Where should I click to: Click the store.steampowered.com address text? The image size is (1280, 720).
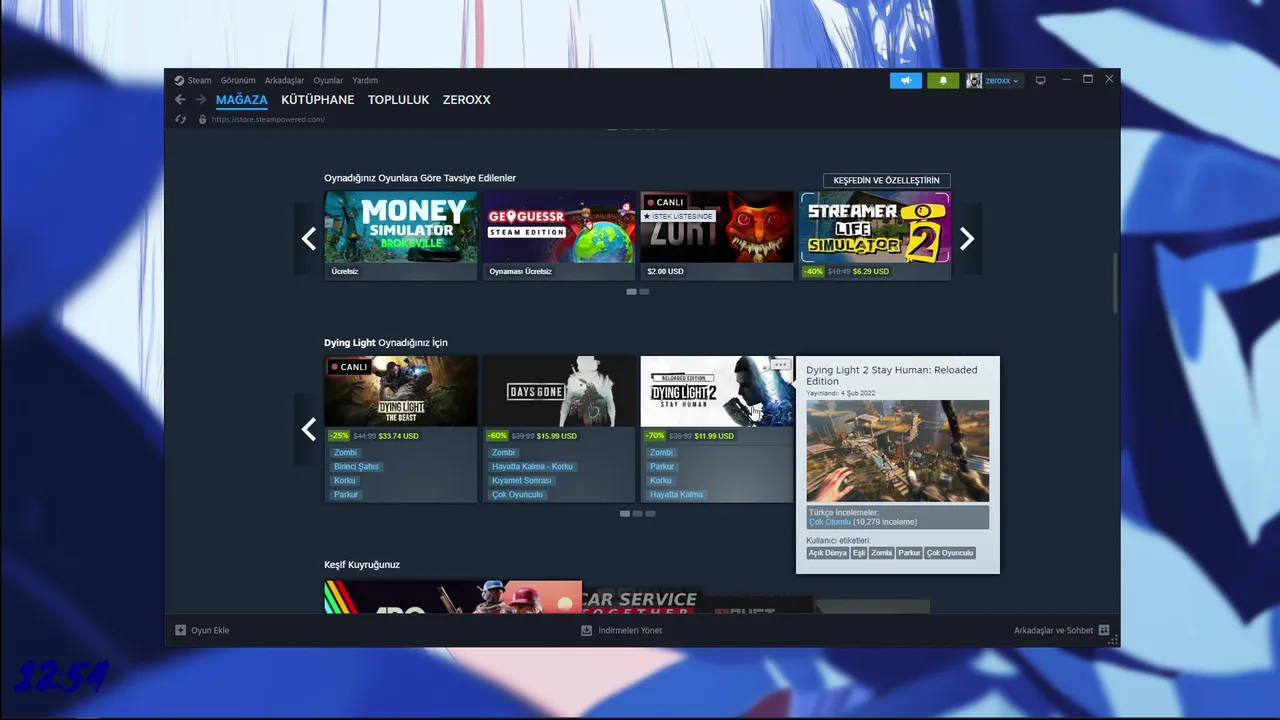pyautogui.click(x=268, y=119)
